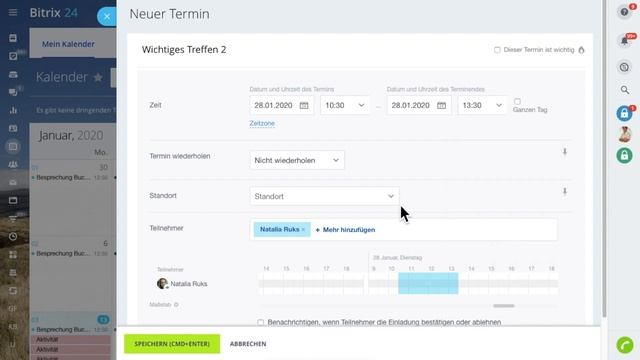Pin the Standort section
640x360 pixels.
click(565, 191)
